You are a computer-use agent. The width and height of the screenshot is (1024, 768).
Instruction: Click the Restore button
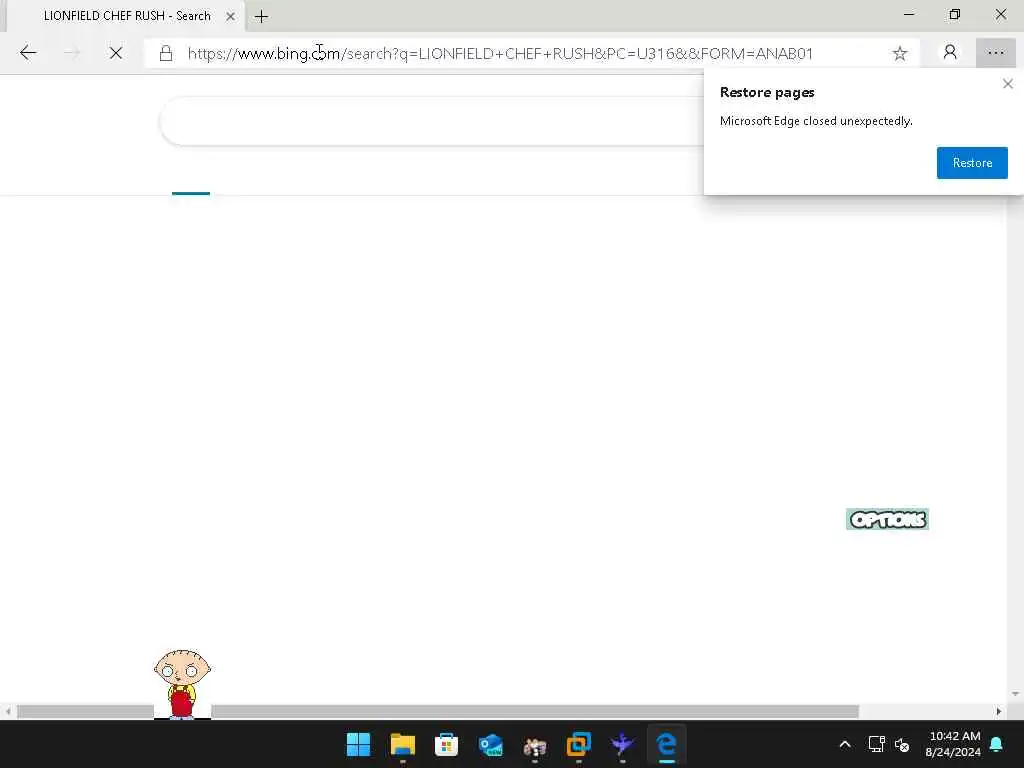(972, 163)
